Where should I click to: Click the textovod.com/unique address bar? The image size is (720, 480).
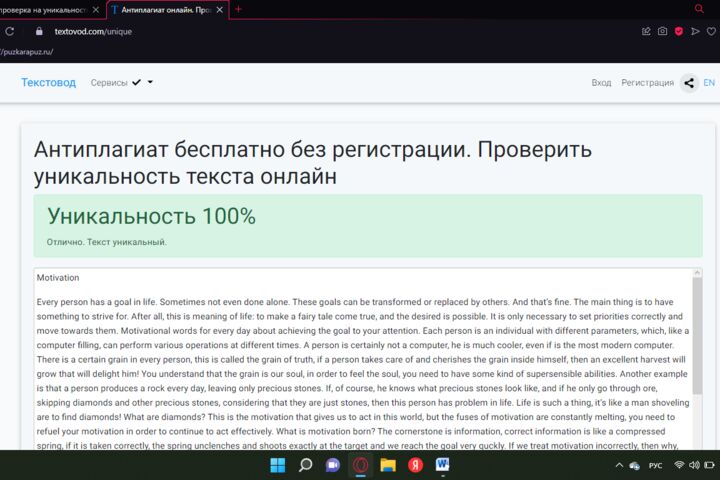click(93, 31)
